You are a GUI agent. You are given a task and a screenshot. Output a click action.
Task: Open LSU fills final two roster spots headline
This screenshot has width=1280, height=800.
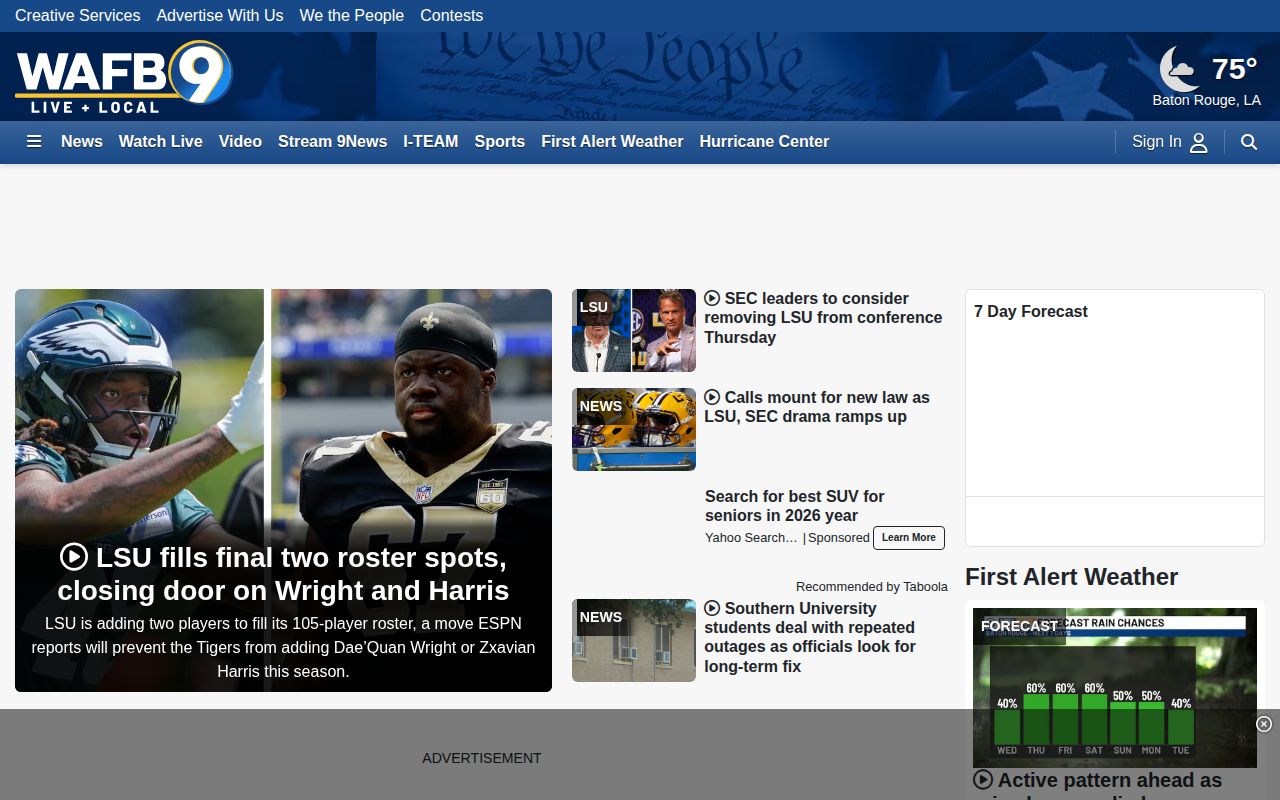click(x=283, y=574)
